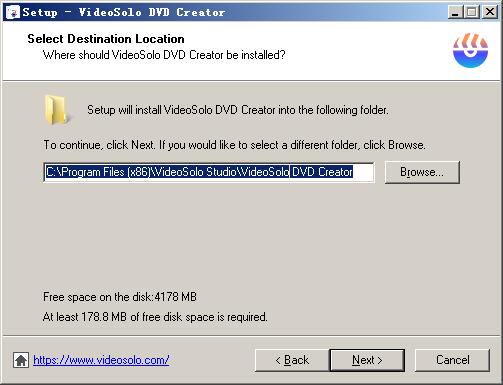
Task: Cancel the VideoSolo installation
Action: click(x=452, y=360)
